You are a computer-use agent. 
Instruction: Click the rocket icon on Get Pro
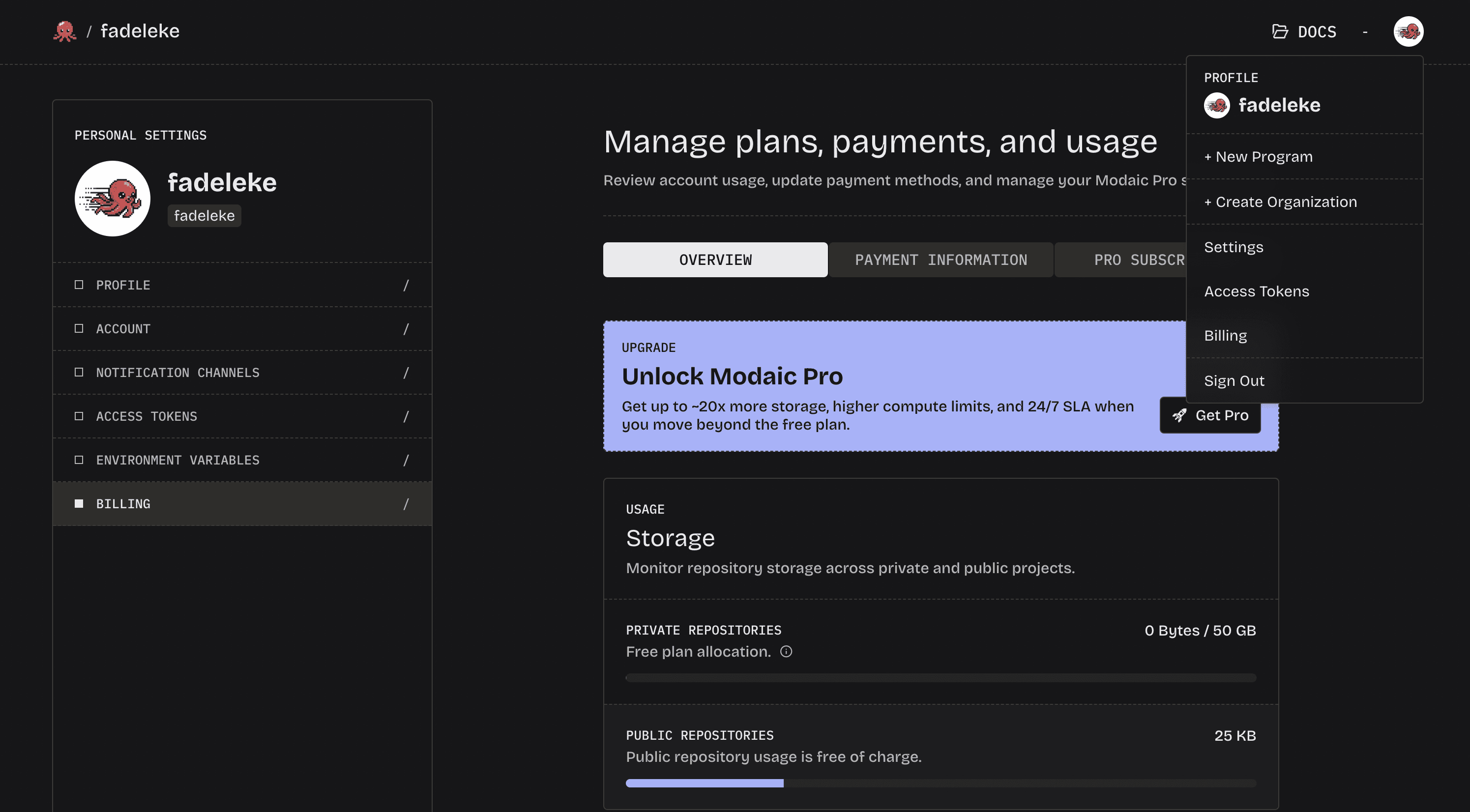click(1179, 415)
